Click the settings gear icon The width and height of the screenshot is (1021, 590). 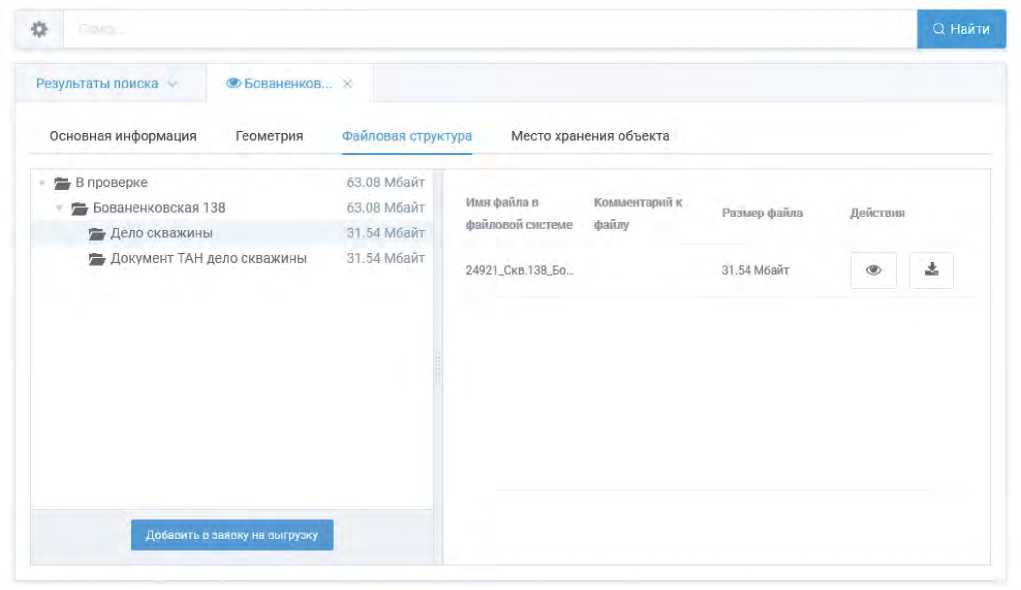tap(39, 30)
